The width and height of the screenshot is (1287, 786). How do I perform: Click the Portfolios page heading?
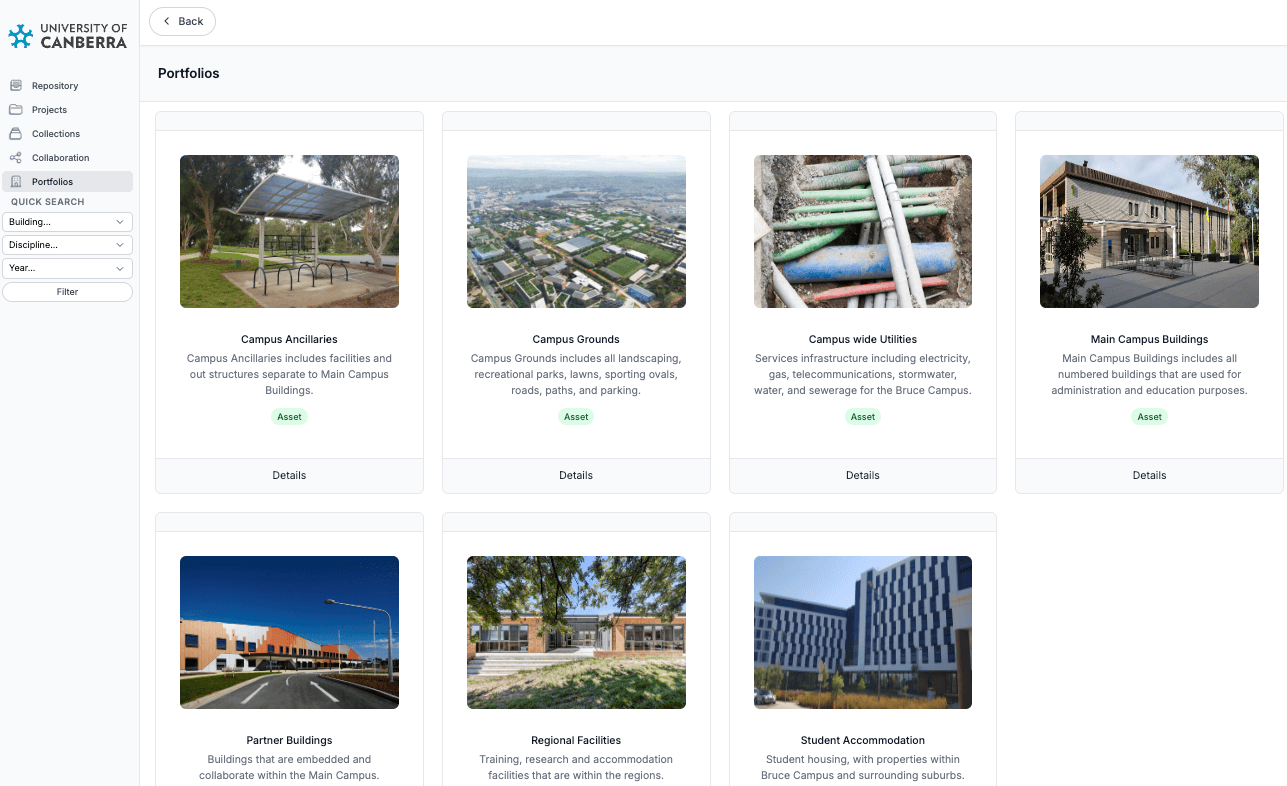[189, 74]
